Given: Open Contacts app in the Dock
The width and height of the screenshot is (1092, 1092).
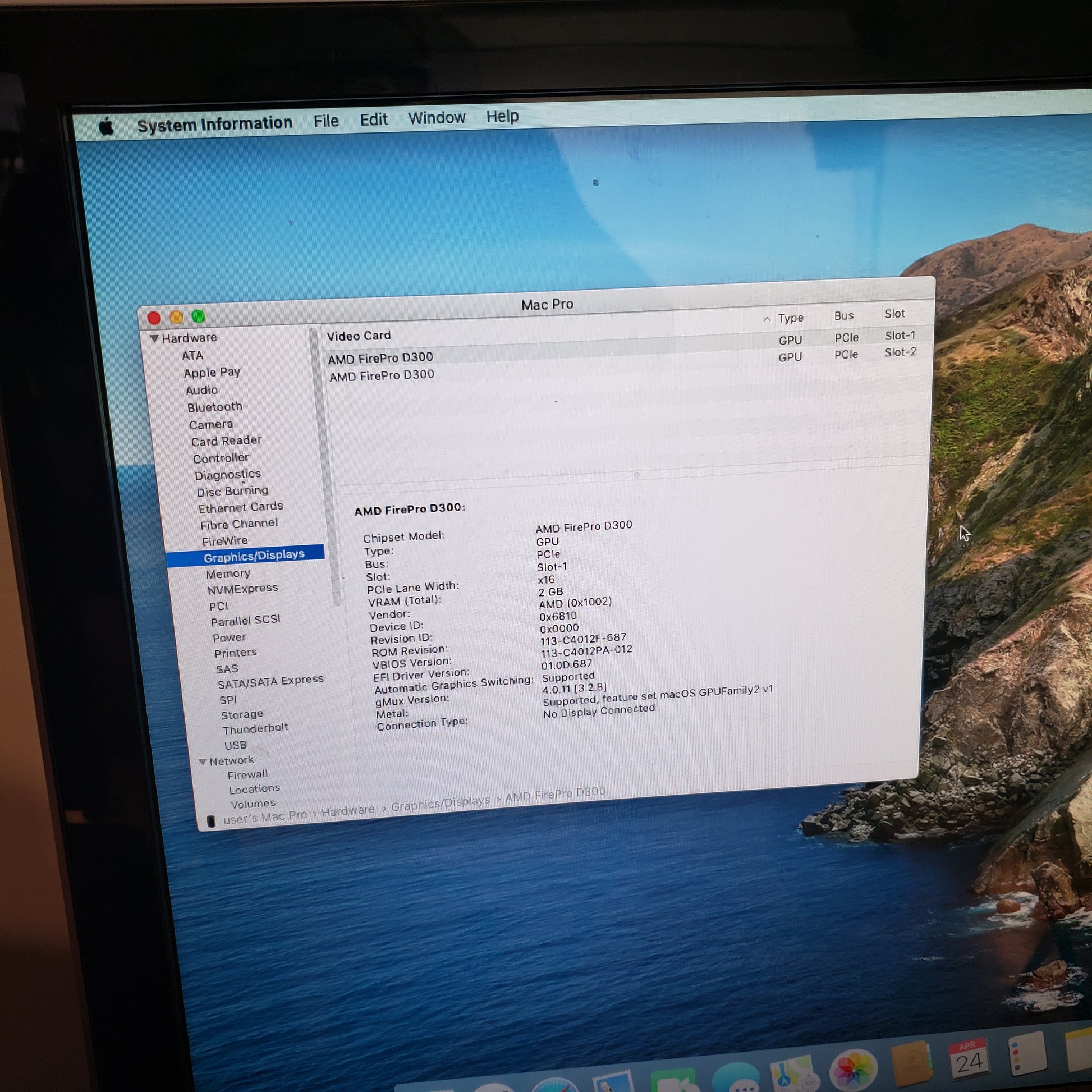Looking at the screenshot, I should [x=911, y=1064].
